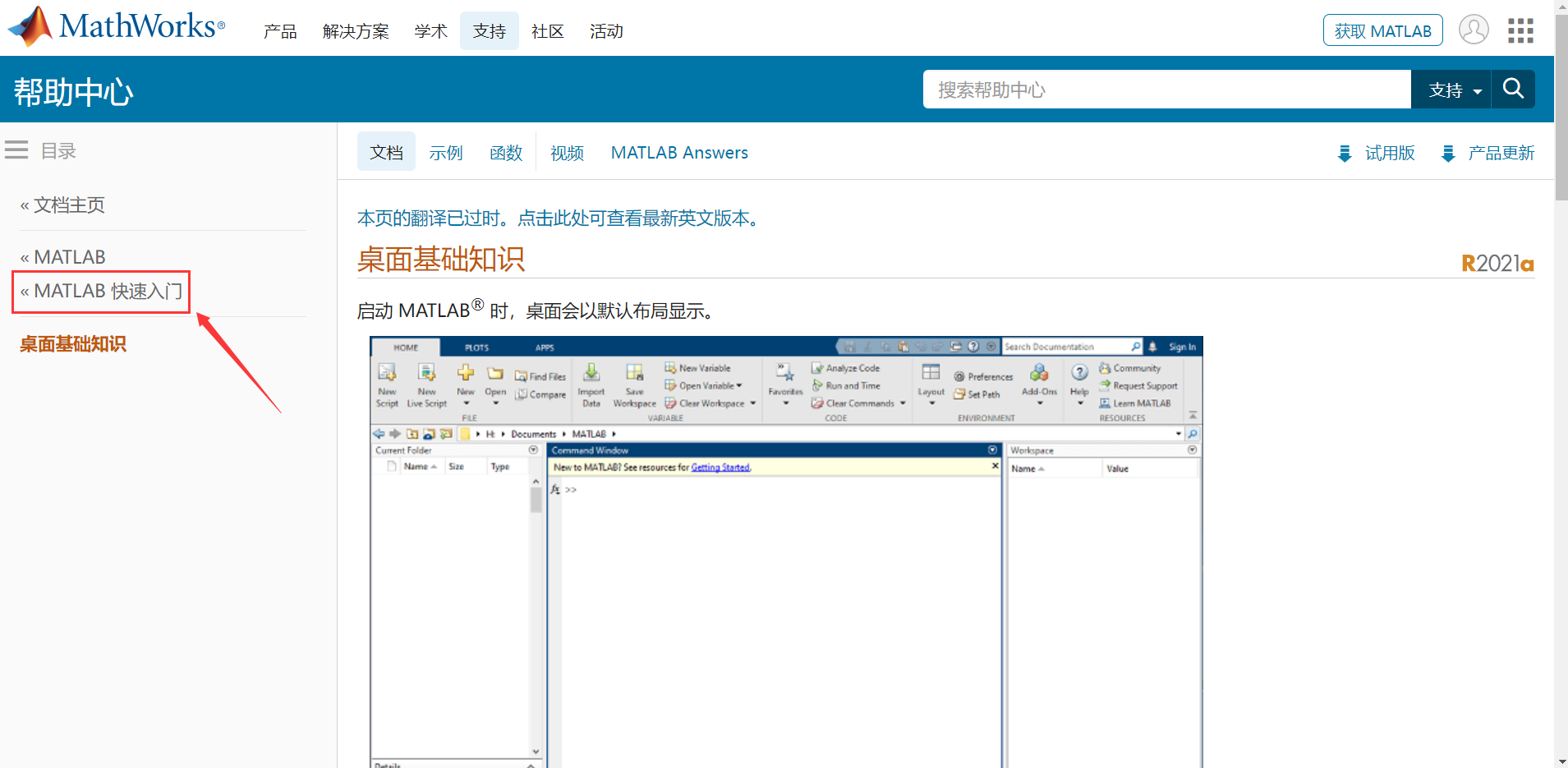This screenshot has height=768, width=1568.
Task: Click the 帮助中心 header title
Action: click(x=74, y=91)
